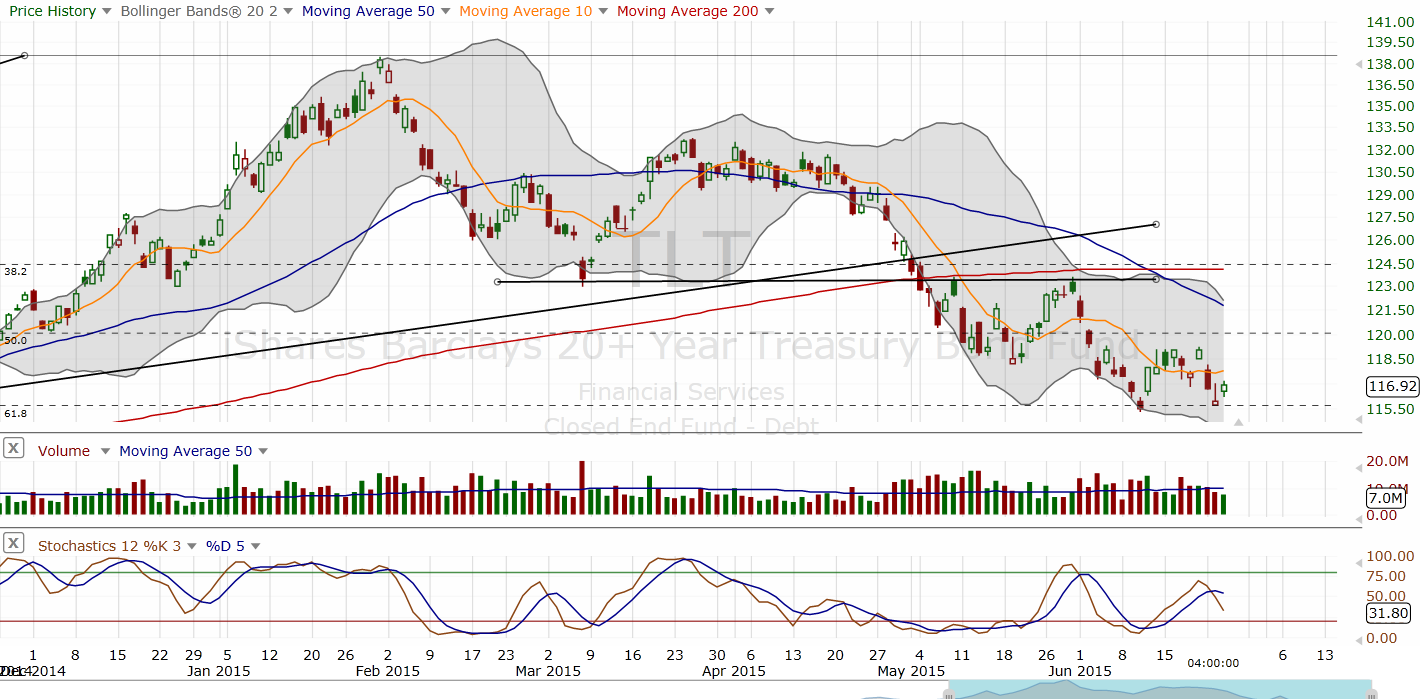This screenshot has height=699, width=1420.
Task: Click X to remove the Volume panel
Action: [14, 448]
